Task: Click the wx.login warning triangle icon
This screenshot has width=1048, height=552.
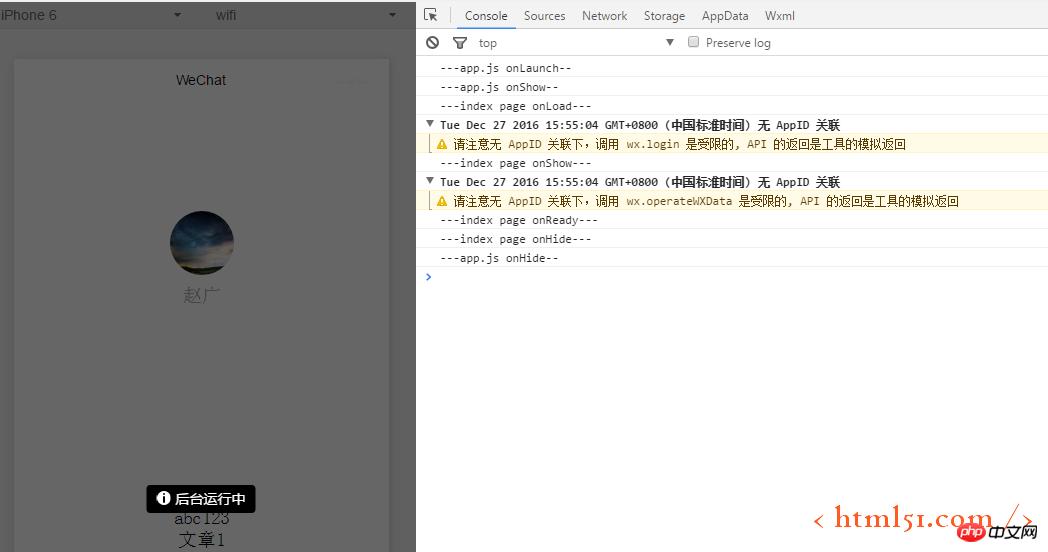Action: point(442,144)
